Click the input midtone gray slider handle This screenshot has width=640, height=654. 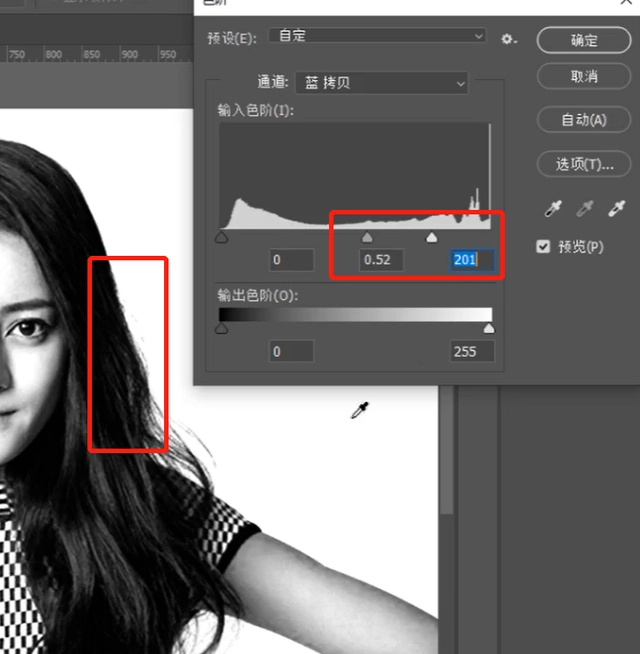[367, 238]
